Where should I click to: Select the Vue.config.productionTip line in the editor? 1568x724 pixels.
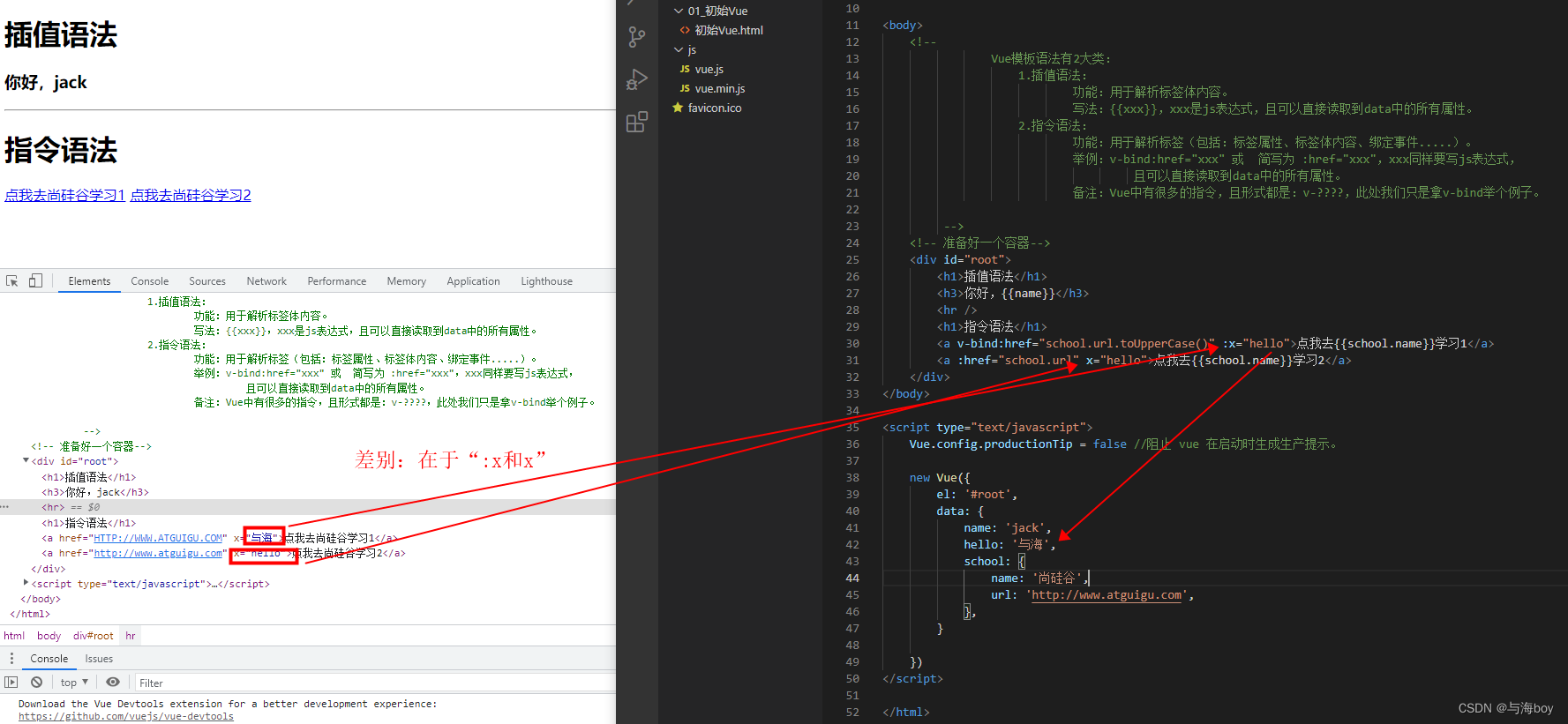point(1123,444)
